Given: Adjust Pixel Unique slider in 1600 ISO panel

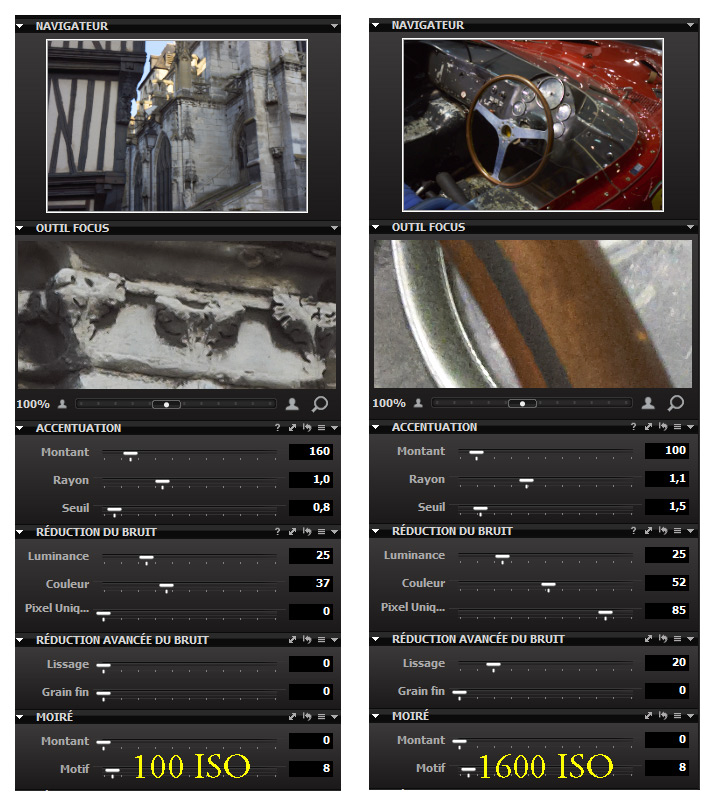Looking at the screenshot, I should click(605, 613).
